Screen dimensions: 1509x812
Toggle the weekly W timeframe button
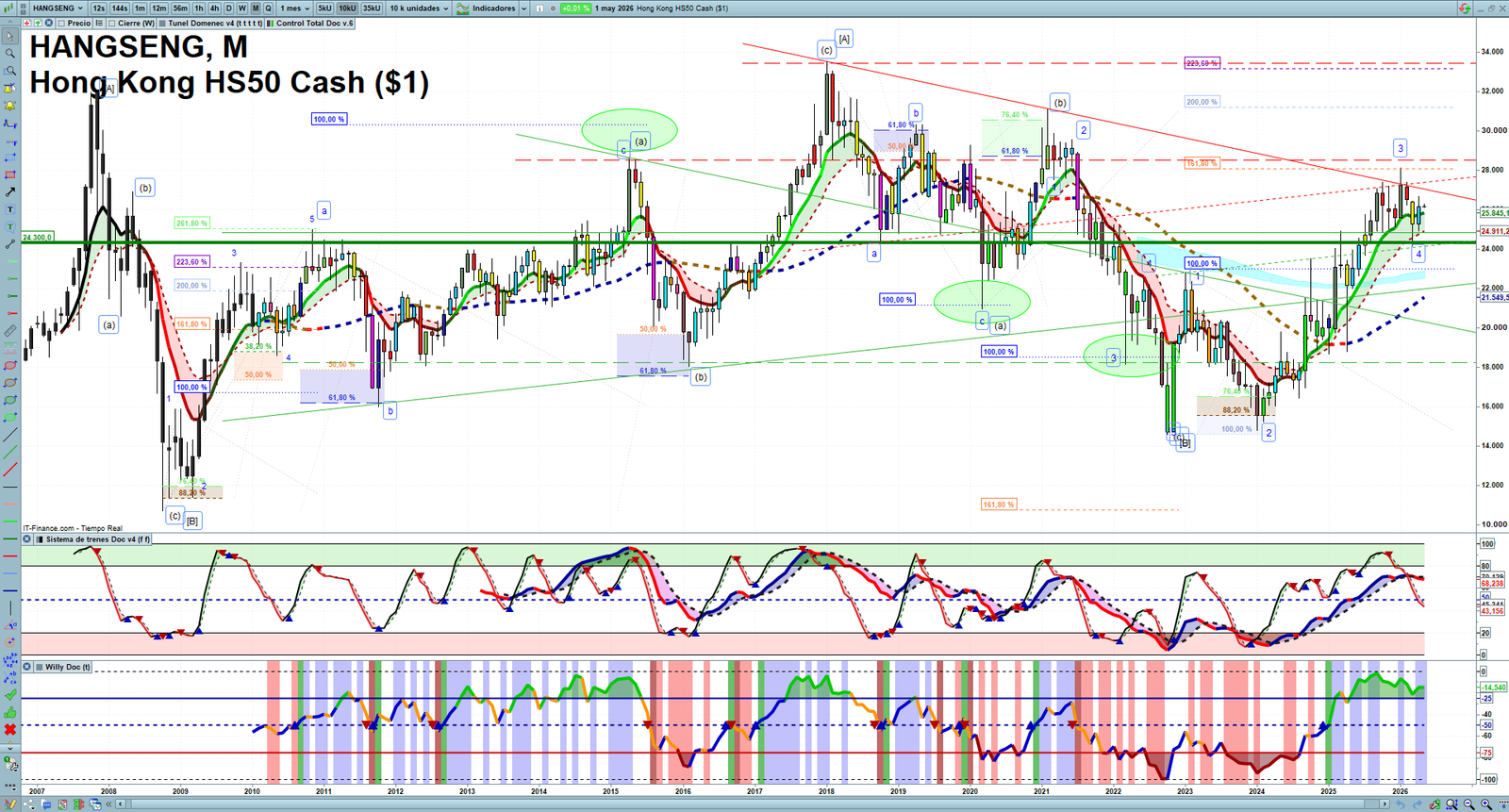coord(242,8)
